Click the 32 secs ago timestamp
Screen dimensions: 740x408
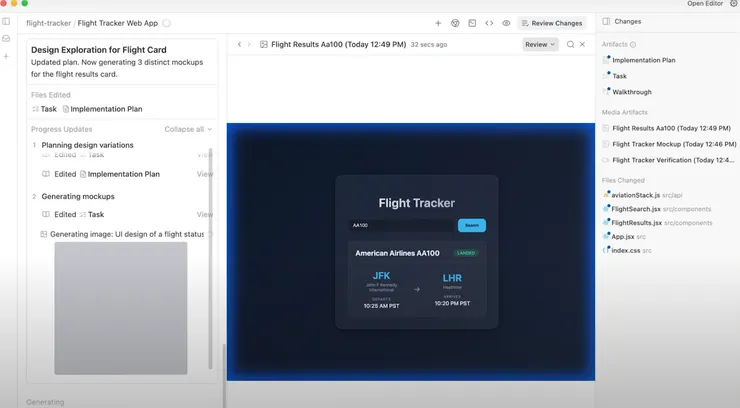click(x=429, y=45)
